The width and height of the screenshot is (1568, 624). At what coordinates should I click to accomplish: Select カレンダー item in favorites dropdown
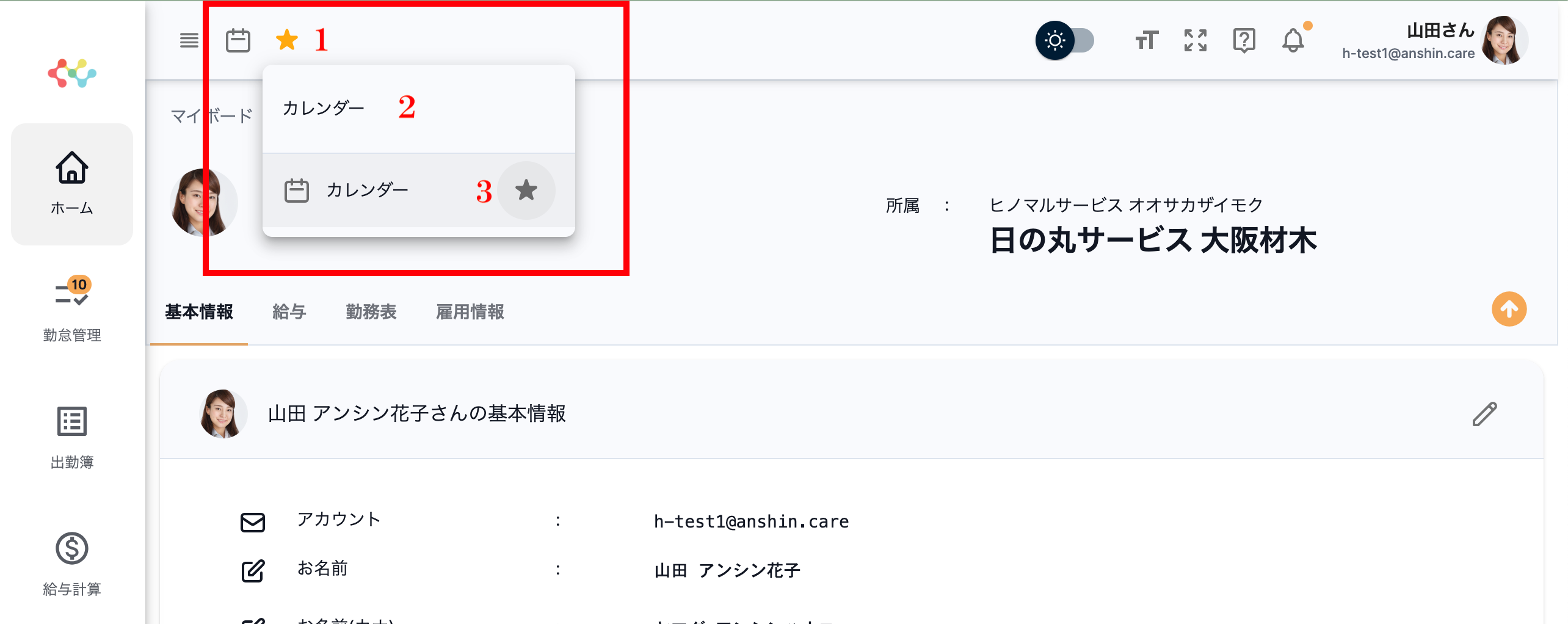366,190
